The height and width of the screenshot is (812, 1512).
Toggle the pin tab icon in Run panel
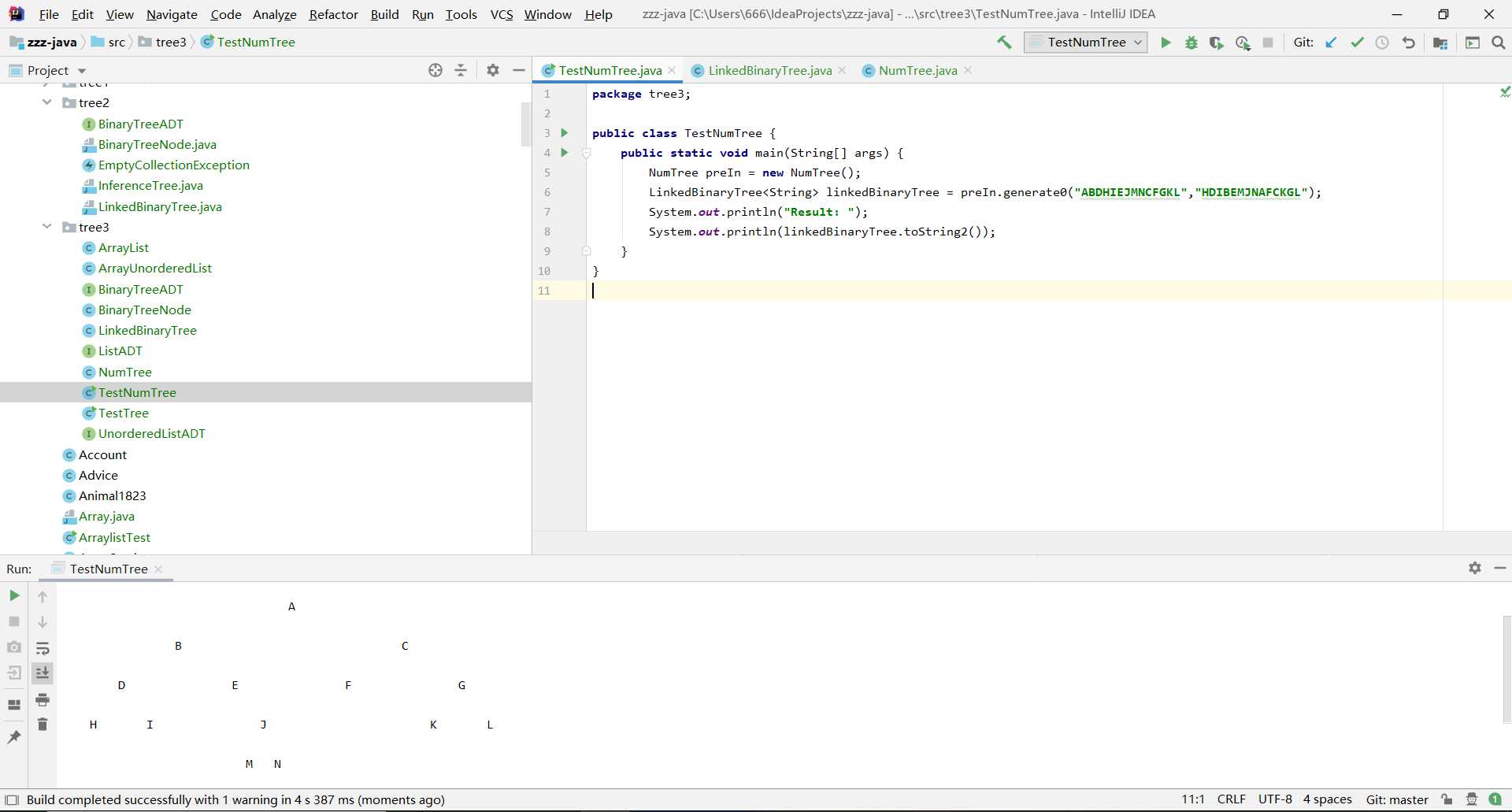pos(14,737)
